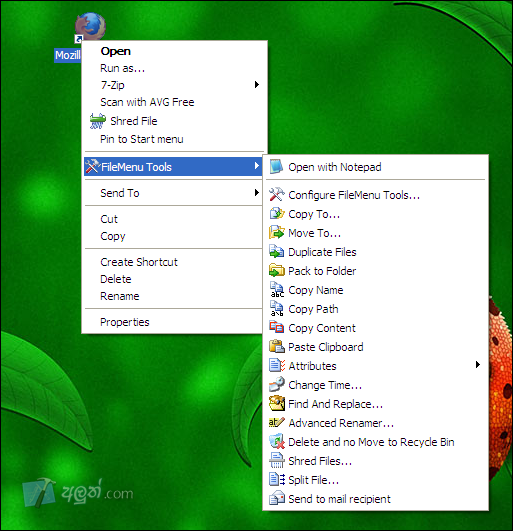
Task: Click the Advanced Renamer pencil icon
Action: click(x=277, y=422)
